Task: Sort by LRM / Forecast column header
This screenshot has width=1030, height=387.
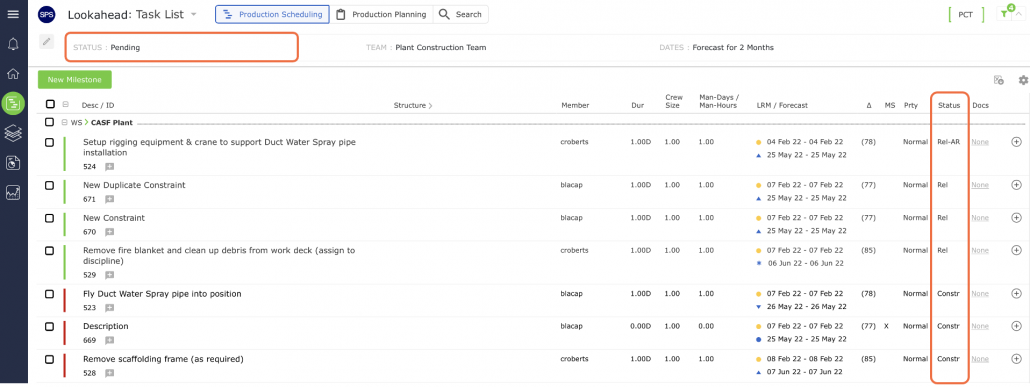Action: (x=782, y=105)
